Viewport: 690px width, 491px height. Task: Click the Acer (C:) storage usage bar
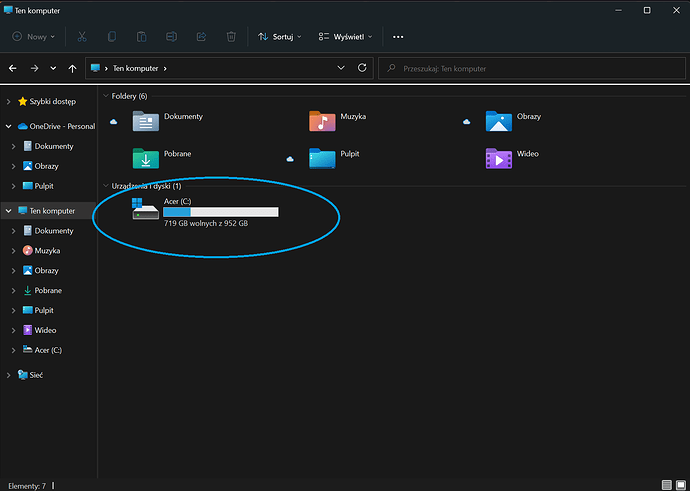tap(221, 212)
